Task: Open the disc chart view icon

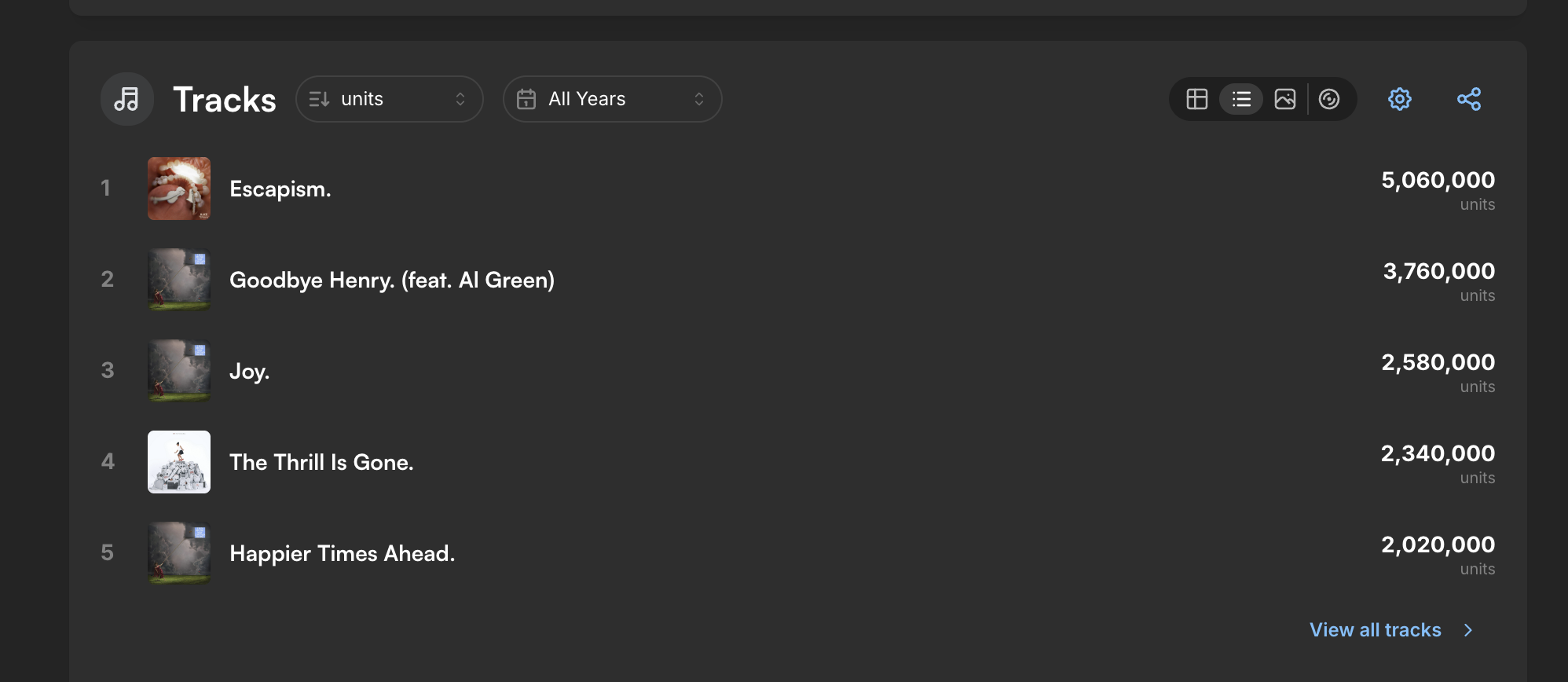Action: pos(1329,99)
